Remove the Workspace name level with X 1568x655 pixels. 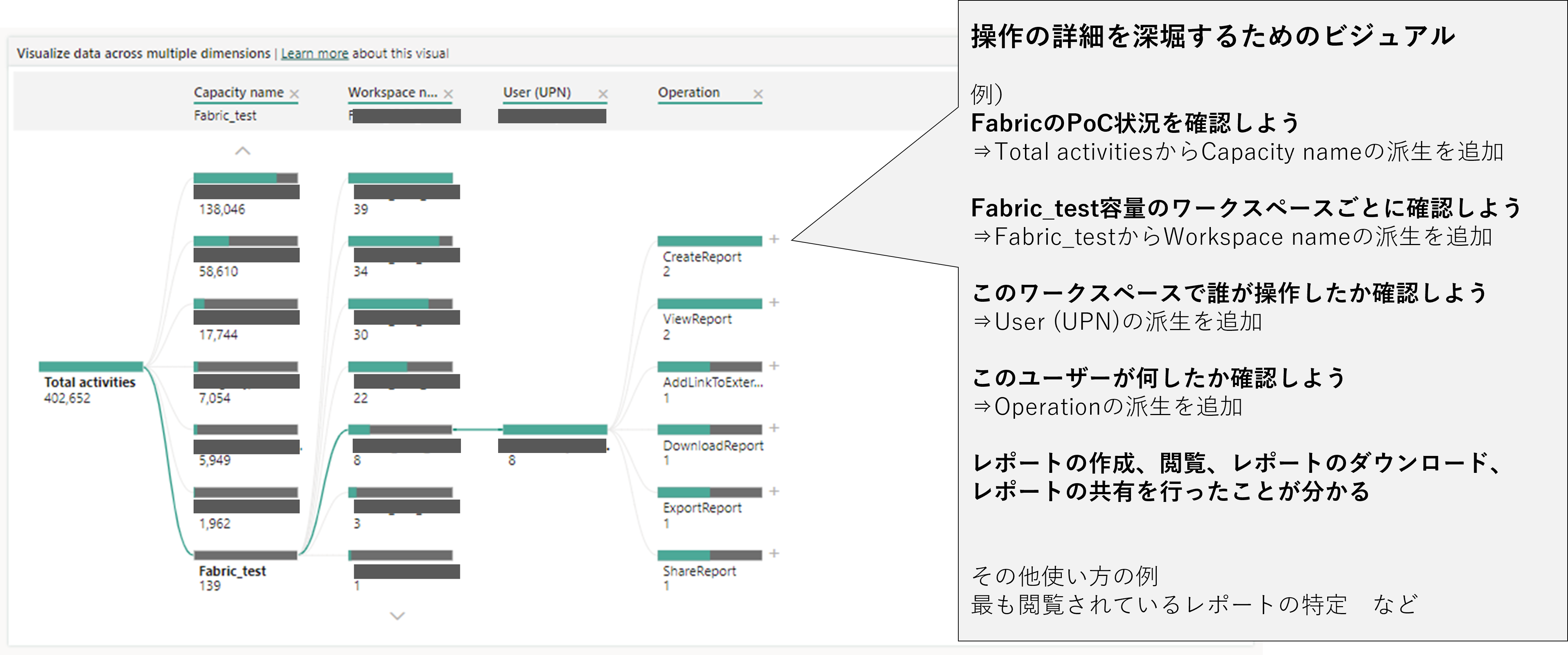pos(449,94)
